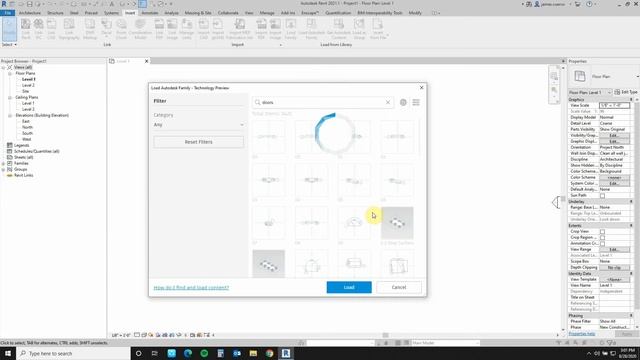The height and width of the screenshot is (360, 640).
Task: Open the Annotate ribbon tab
Action: [x=150, y=13]
